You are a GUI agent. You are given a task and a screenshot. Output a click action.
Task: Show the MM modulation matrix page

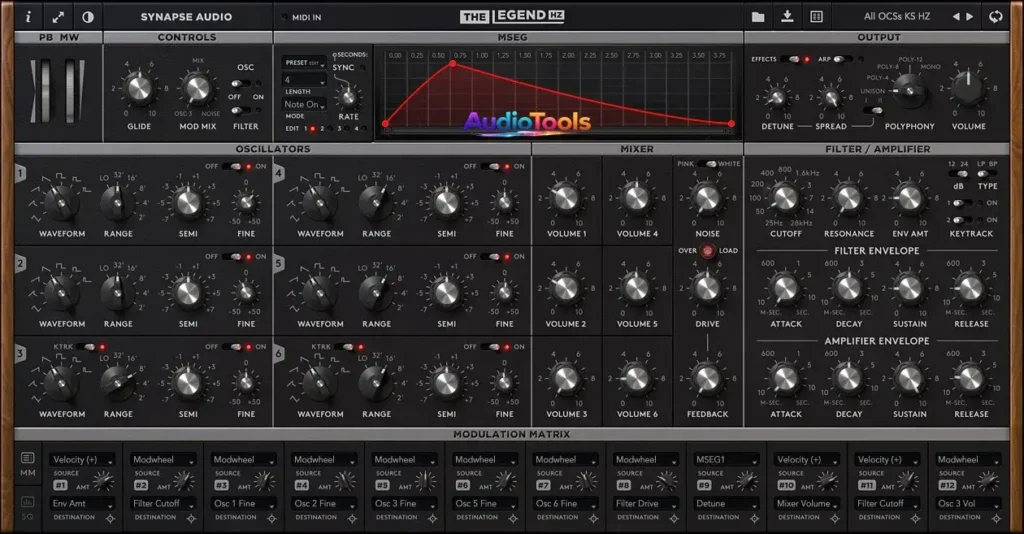(27, 464)
